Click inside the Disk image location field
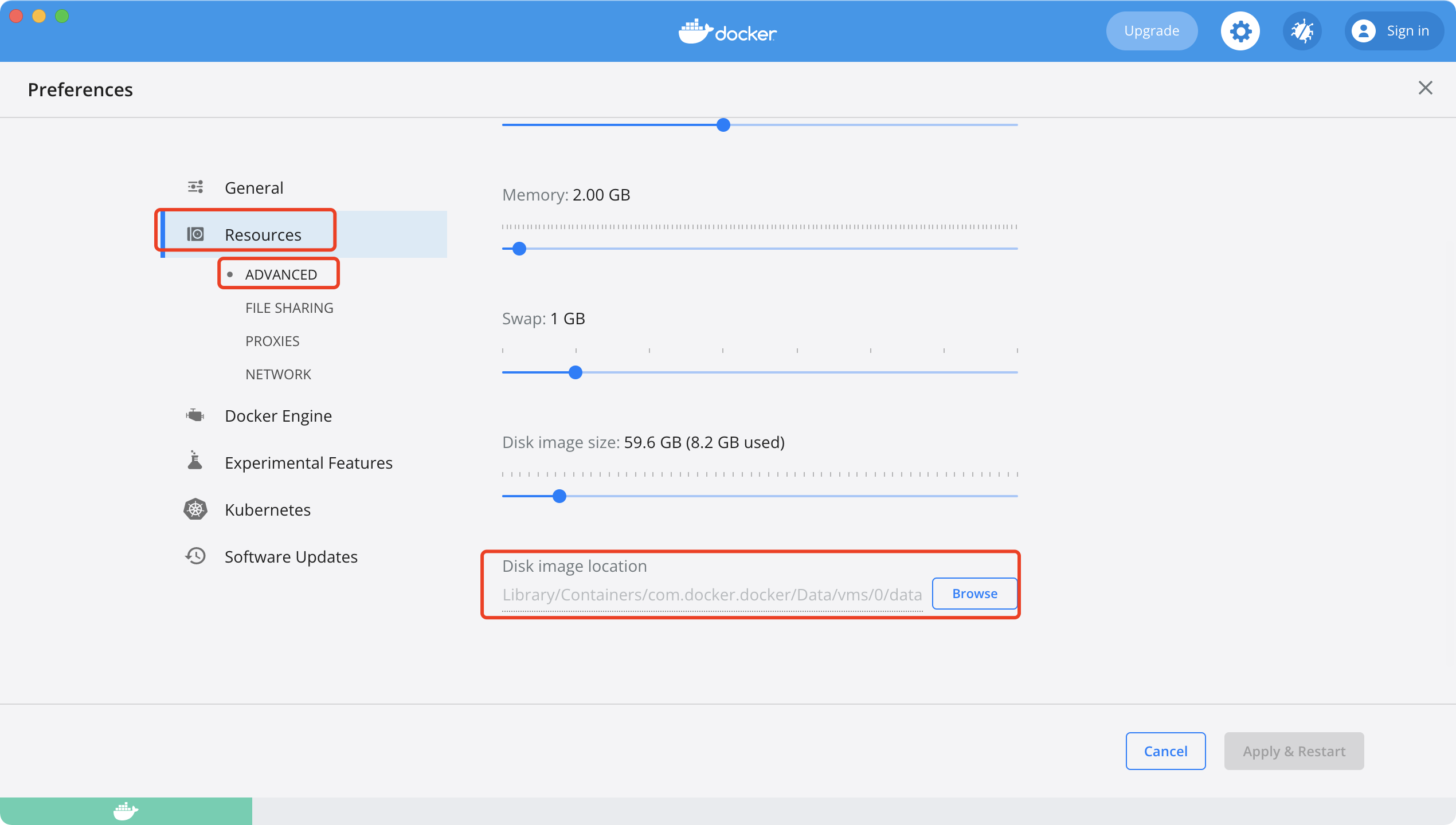1456x825 pixels. (711, 595)
